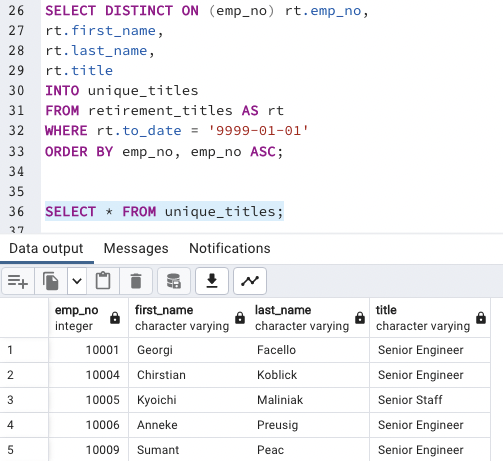503x461 pixels.
Task: Click the Copy icon in results toolbar
Action: click(x=51, y=281)
